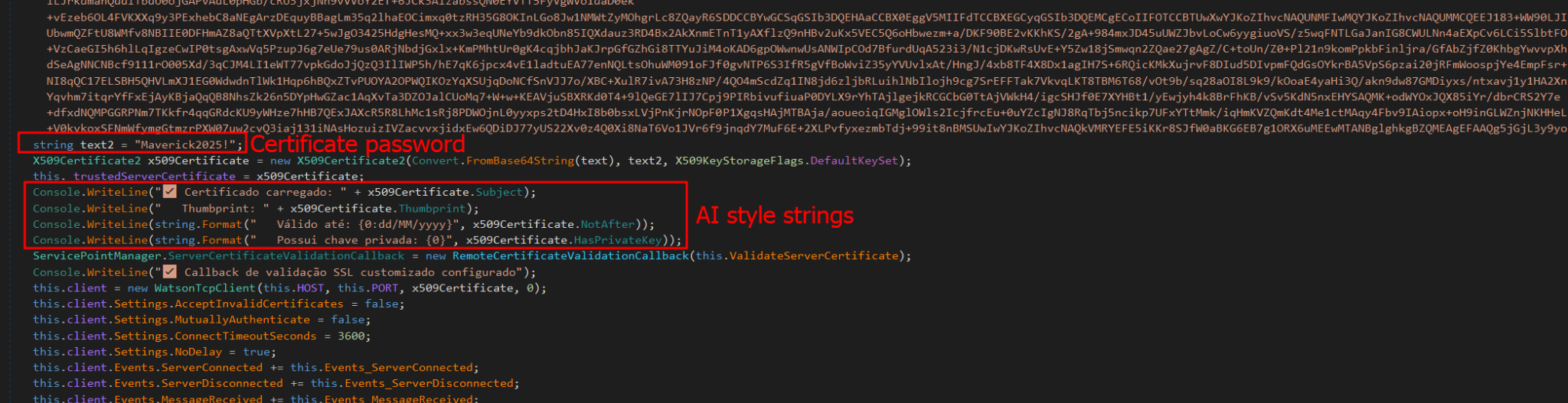Click the PORT field argument

(383, 288)
